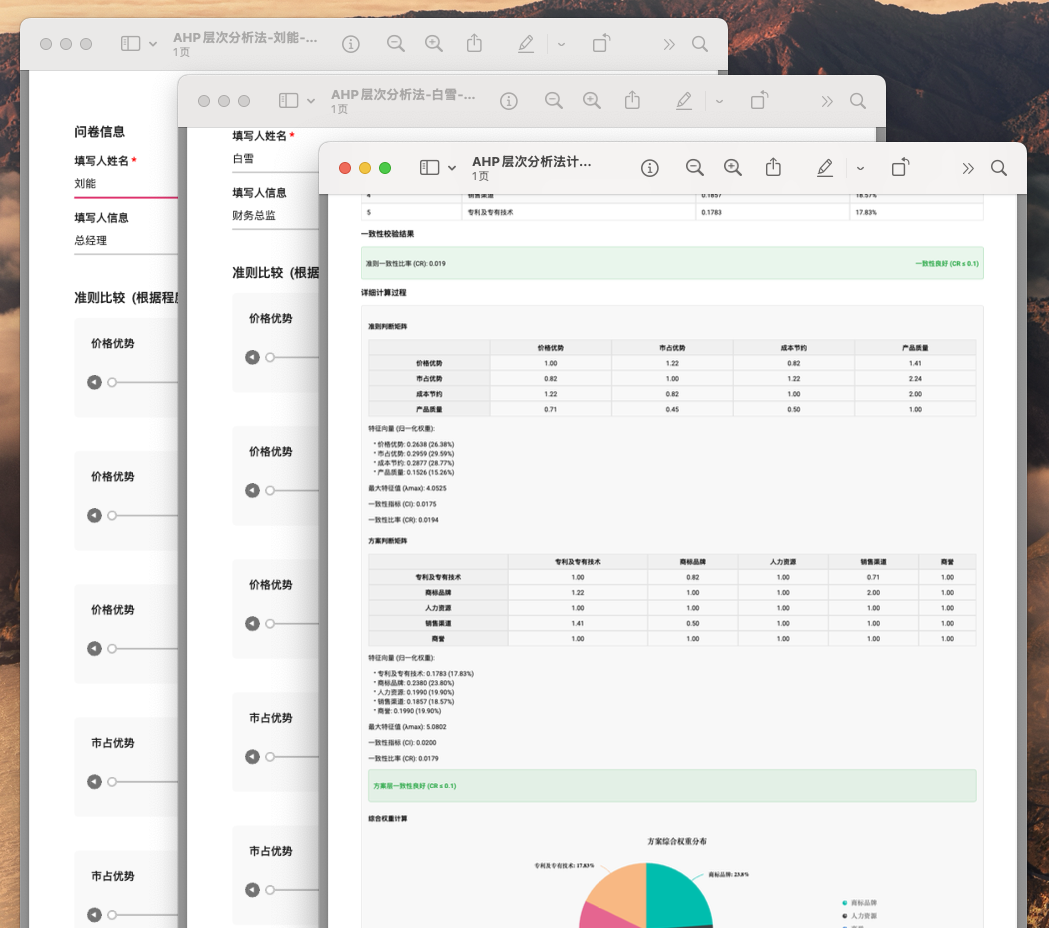Show more toolbar items in the front window
Viewport: 1049px width, 928px height.
tap(967, 168)
